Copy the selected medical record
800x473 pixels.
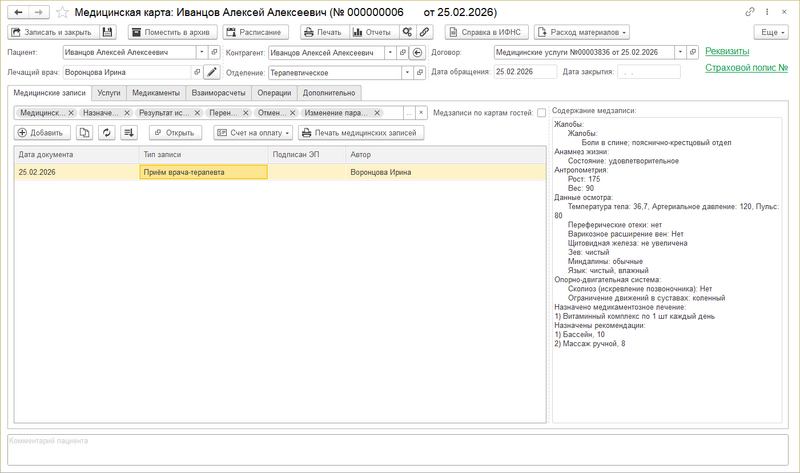84,132
